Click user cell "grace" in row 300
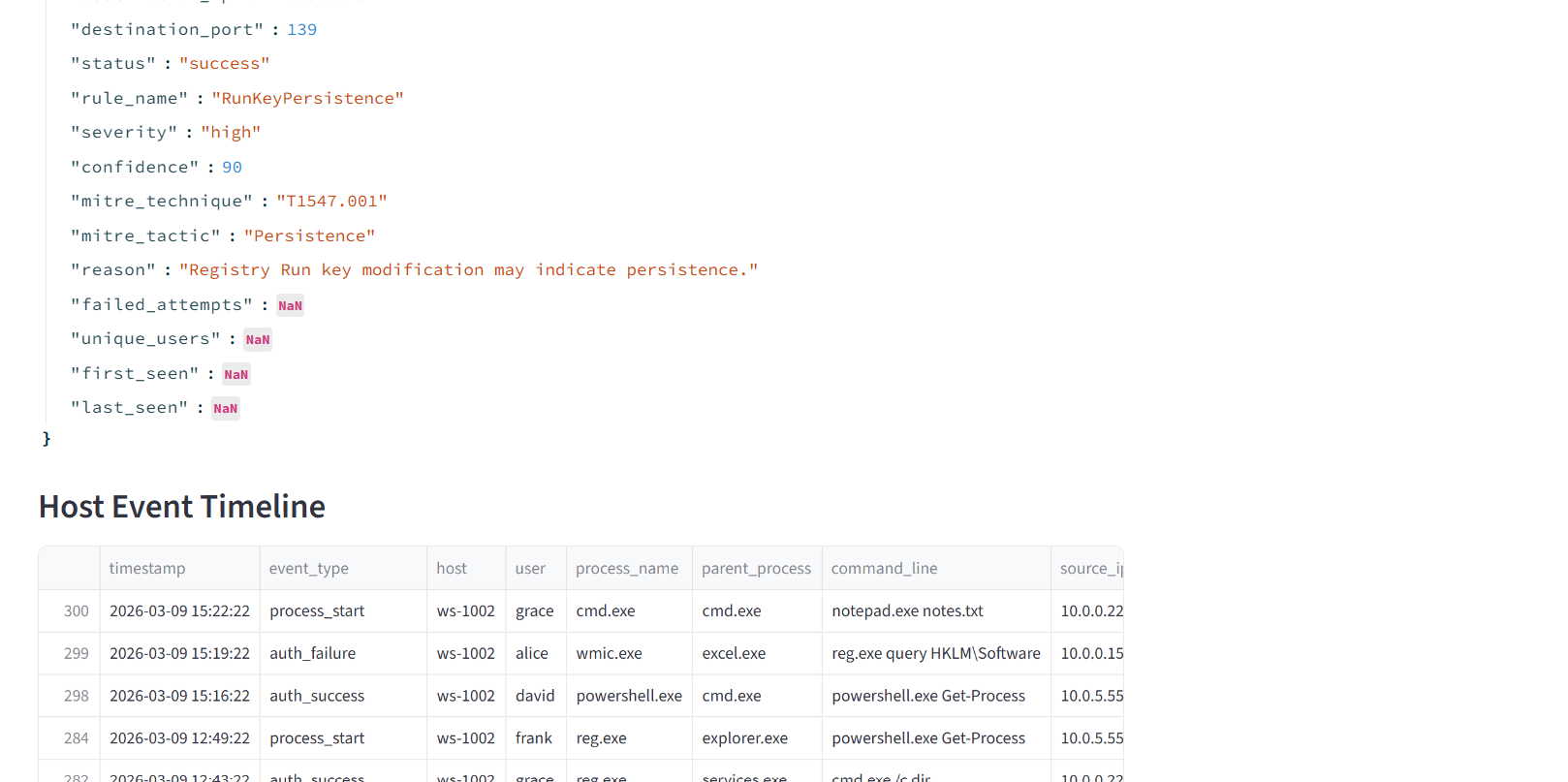Screen dimensions: 1568x782 [x=536, y=610]
